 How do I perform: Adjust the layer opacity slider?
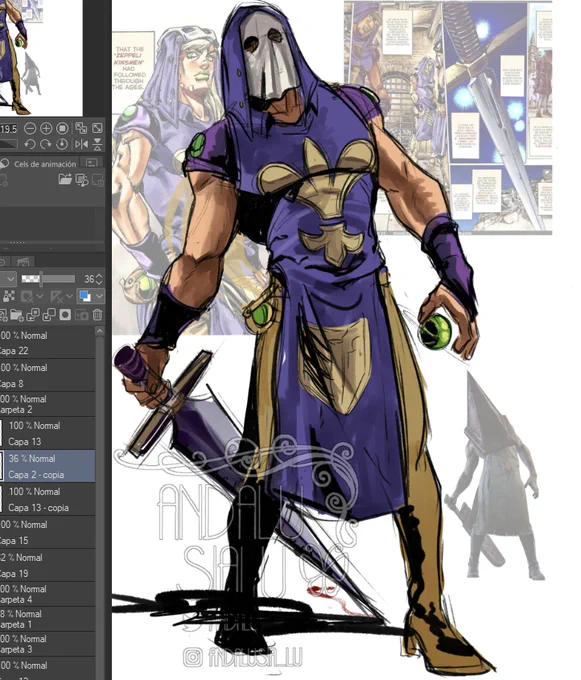(48, 278)
